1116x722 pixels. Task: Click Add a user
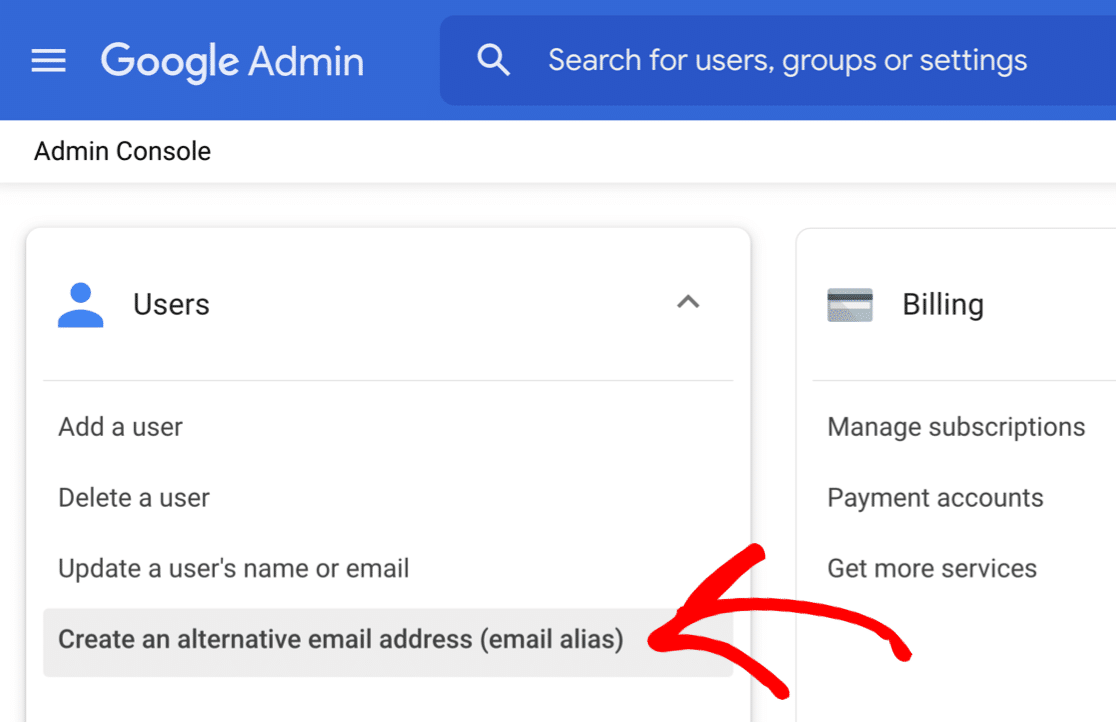(120, 426)
